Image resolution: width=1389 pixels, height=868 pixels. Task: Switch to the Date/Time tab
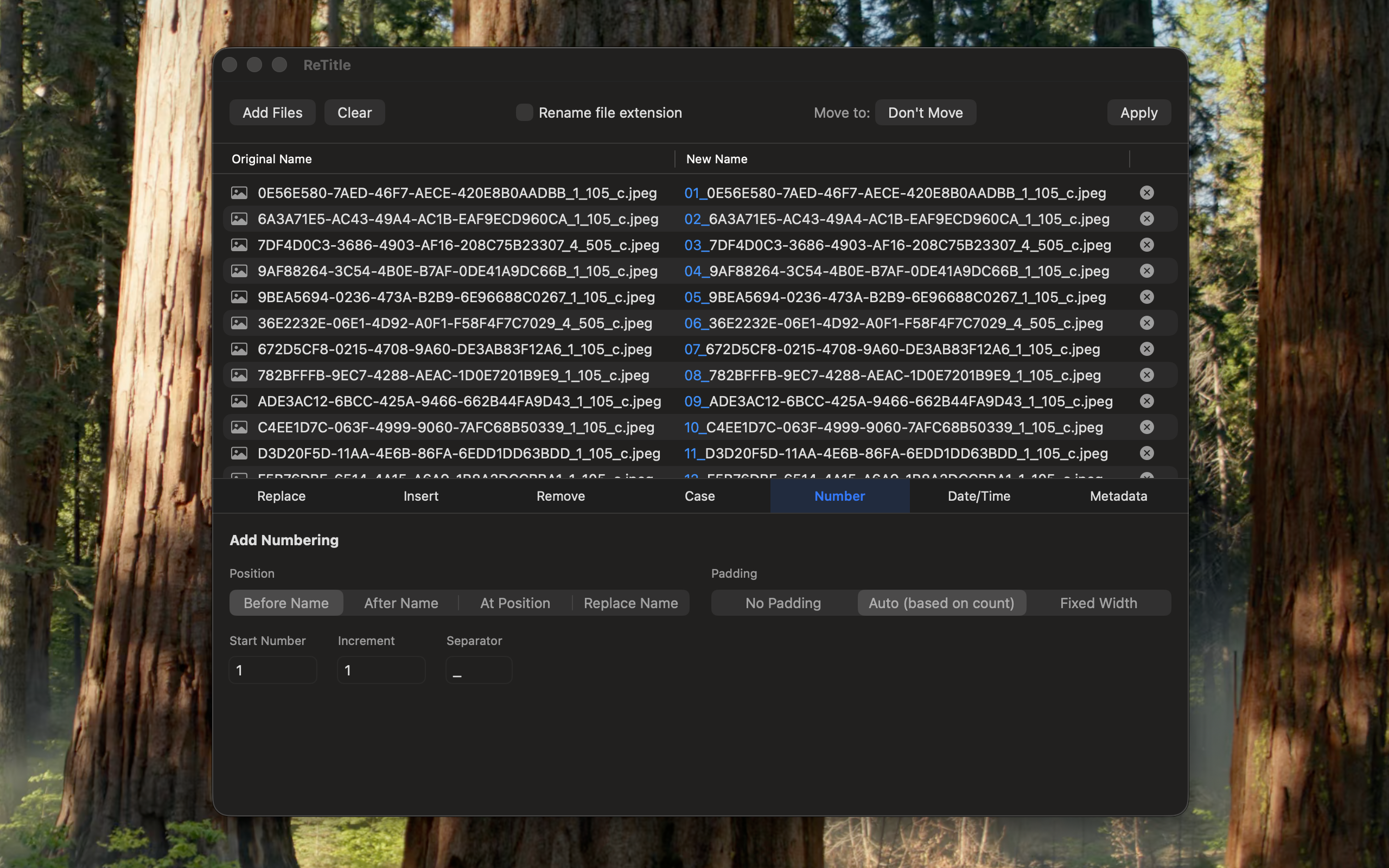tap(979, 496)
